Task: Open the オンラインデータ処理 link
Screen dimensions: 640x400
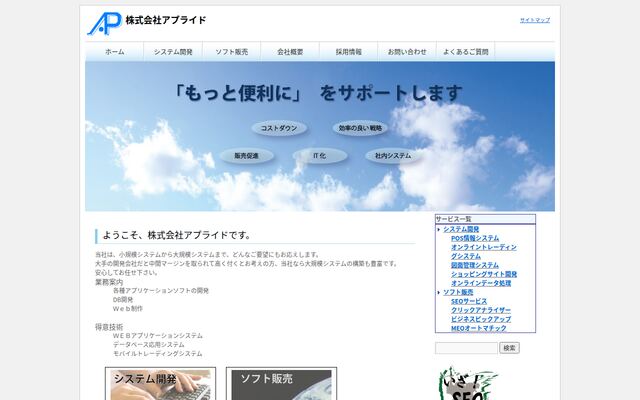Action: (x=481, y=283)
